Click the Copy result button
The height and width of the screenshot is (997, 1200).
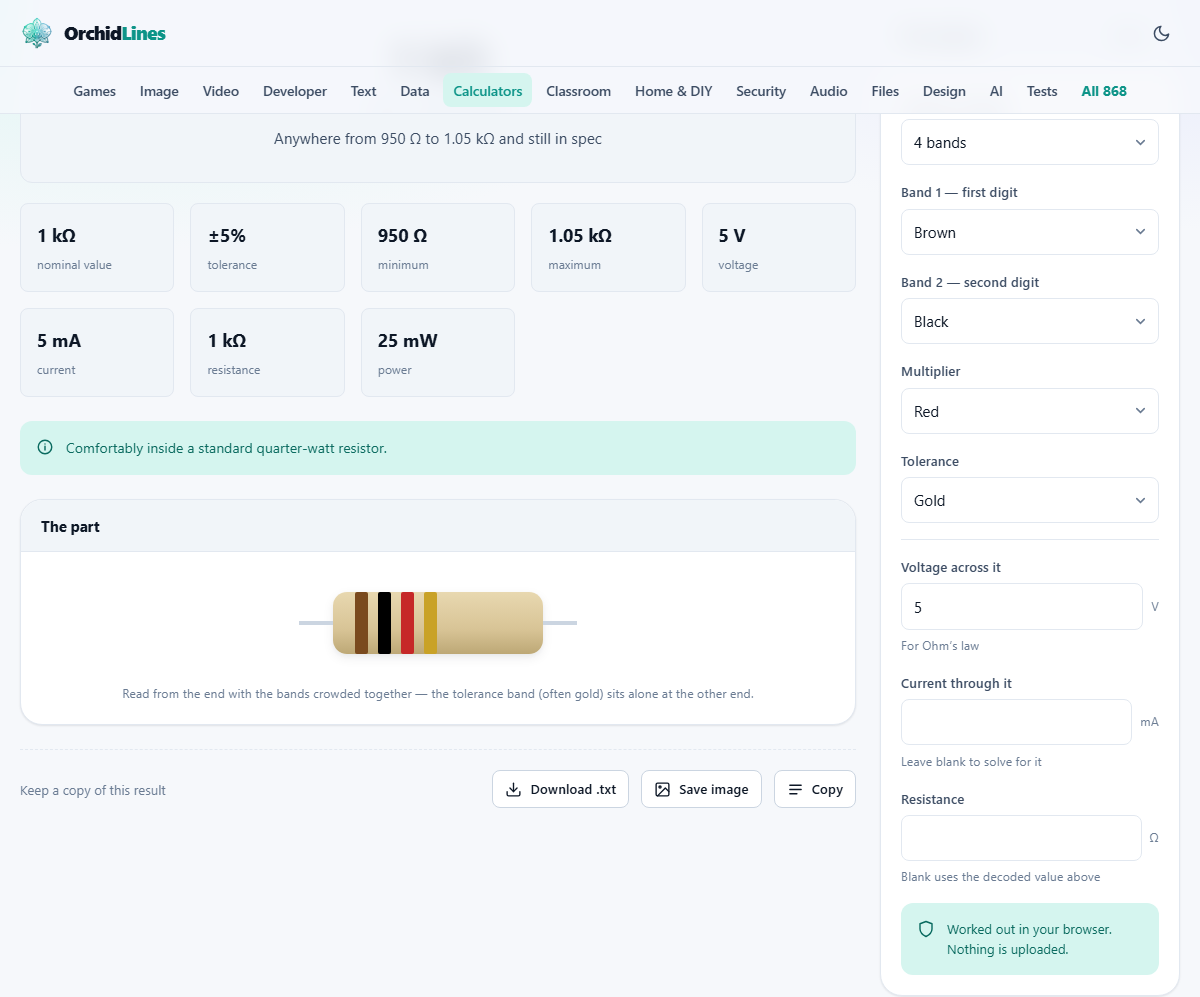[815, 789]
